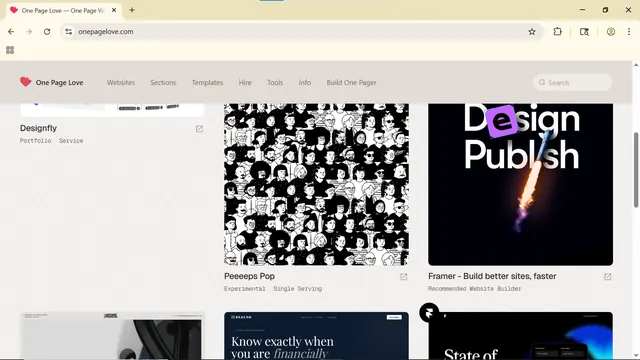Image resolution: width=640 pixels, height=360 pixels.
Task: Open Chrome three-dot menu
Action: pos(629,31)
